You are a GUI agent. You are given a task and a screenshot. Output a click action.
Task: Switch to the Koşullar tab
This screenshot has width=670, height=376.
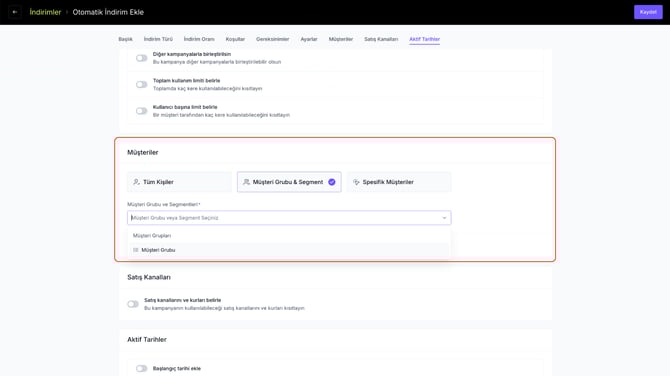click(x=235, y=39)
